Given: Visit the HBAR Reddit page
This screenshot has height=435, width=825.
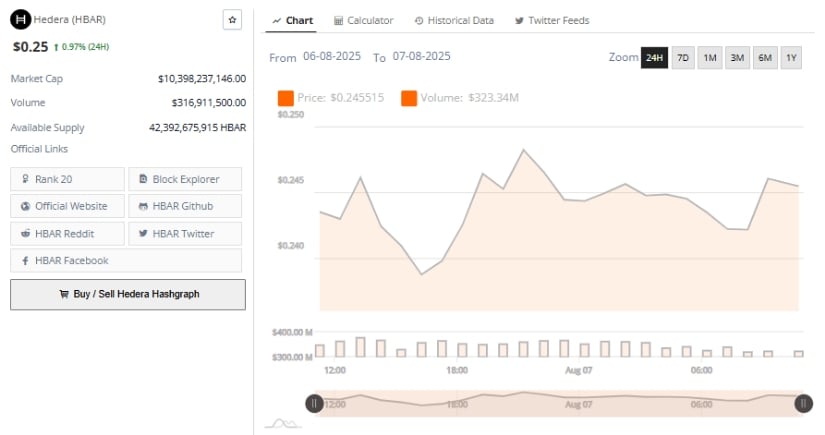Looking at the screenshot, I should click(x=67, y=234).
